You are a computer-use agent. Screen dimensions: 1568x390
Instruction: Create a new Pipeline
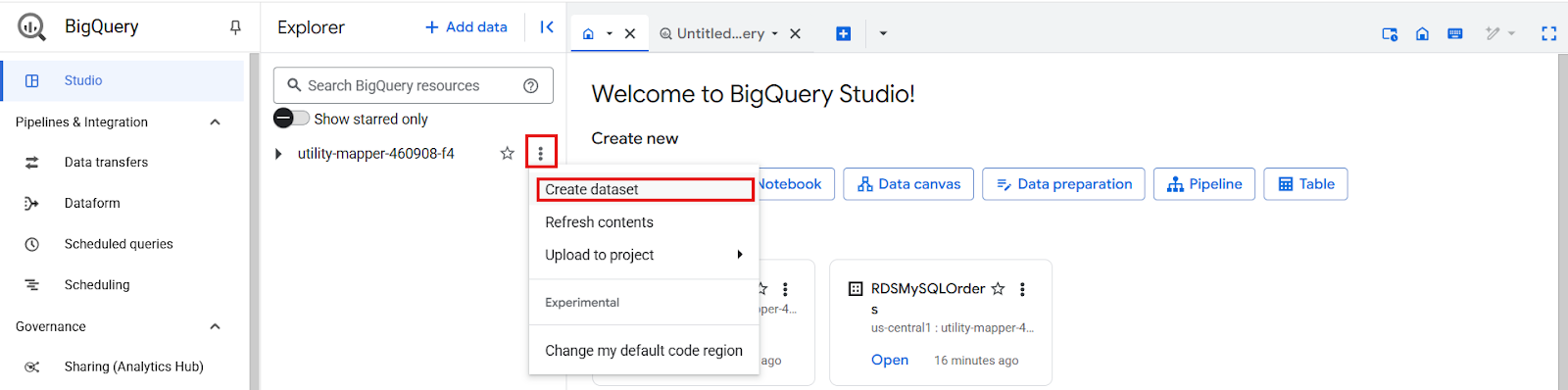coord(1204,184)
